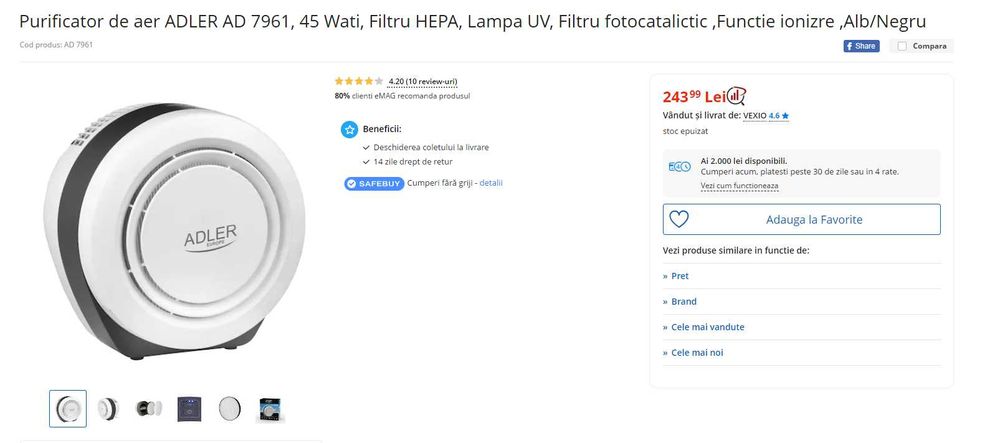The width and height of the screenshot is (1000, 443).
Task: Click the star rating icons
Action: coord(358,81)
